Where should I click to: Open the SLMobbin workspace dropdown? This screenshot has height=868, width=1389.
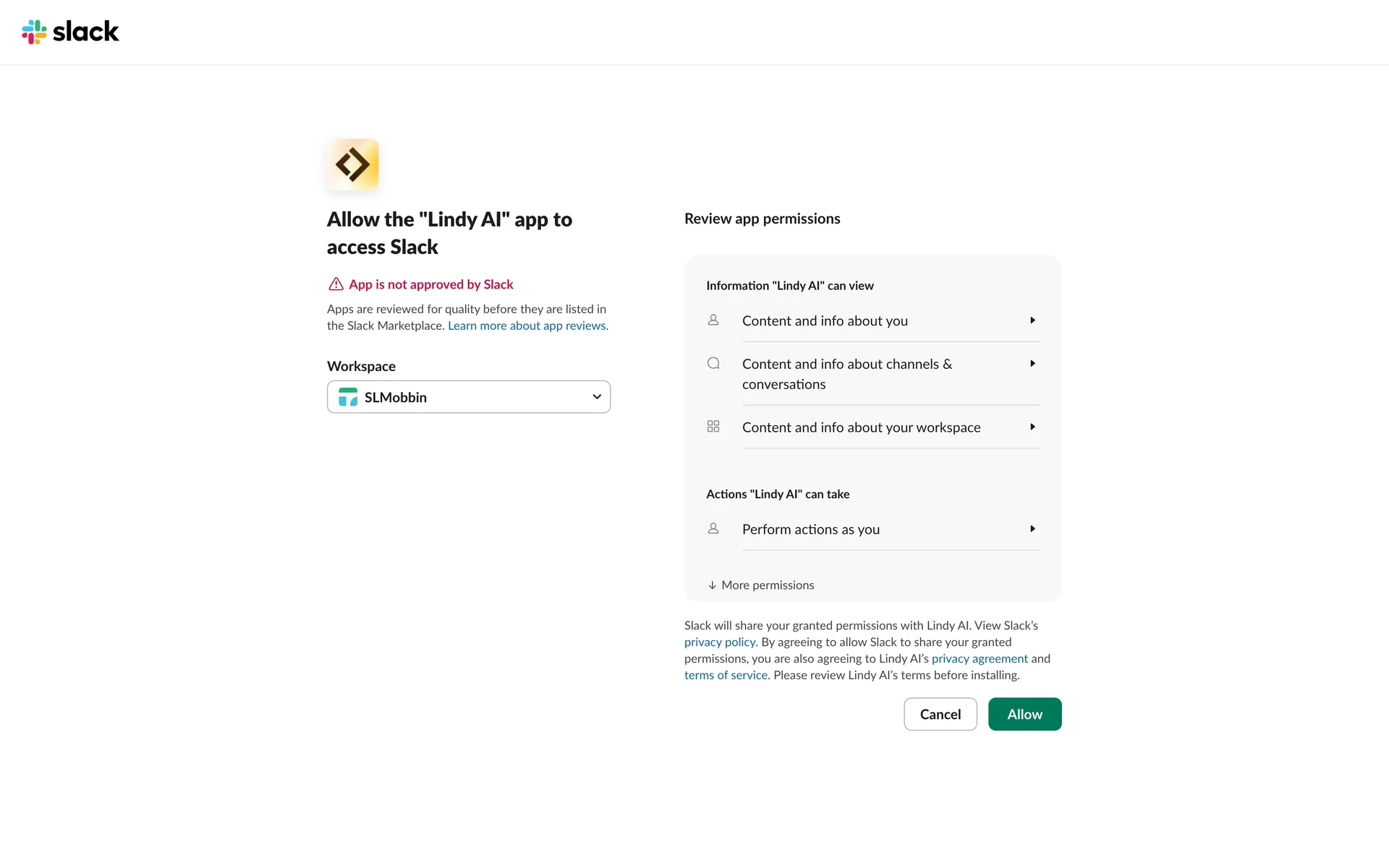pos(469,397)
